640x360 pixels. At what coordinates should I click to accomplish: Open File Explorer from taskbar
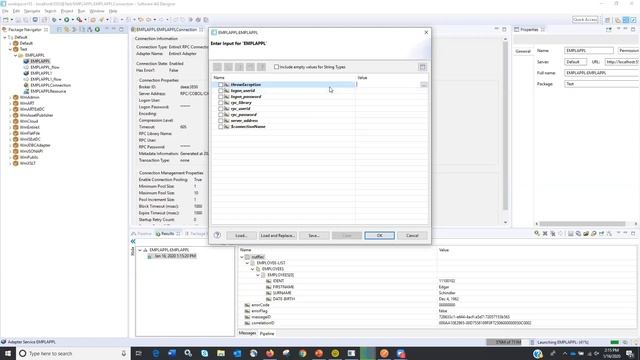pos(221,353)
